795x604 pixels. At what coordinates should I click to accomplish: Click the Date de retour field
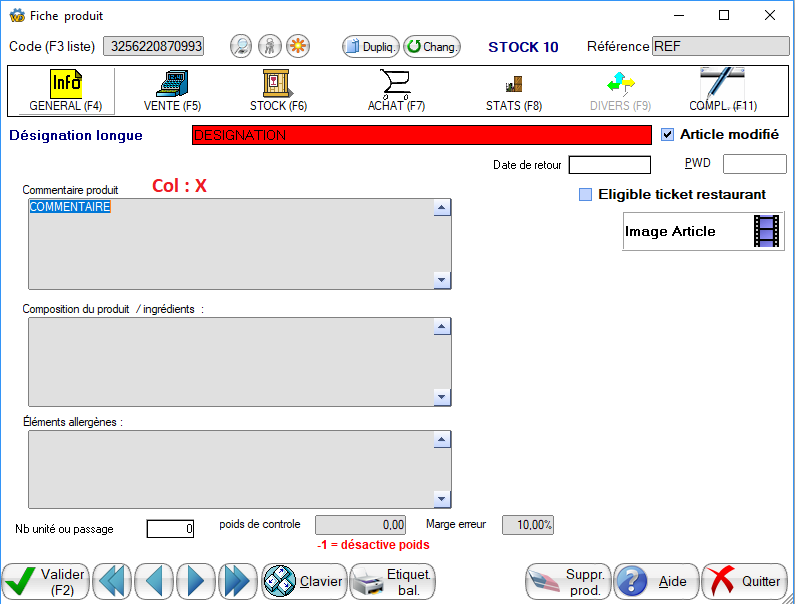(x=609, y=165)
